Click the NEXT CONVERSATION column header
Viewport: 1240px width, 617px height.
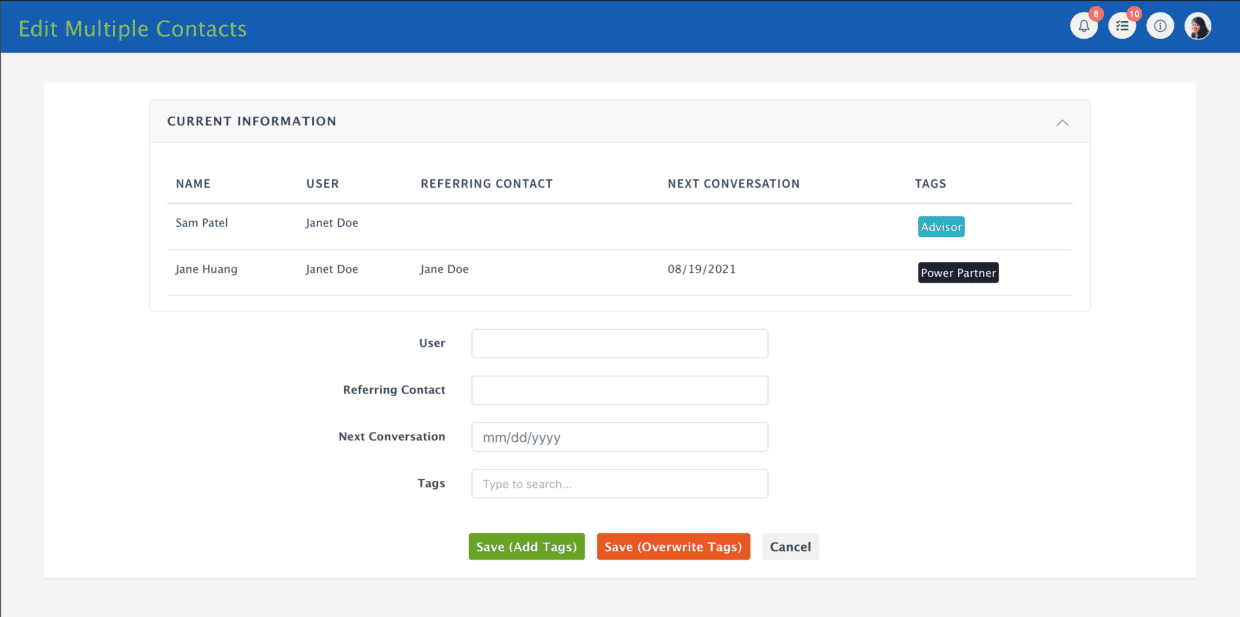pos(734,184)
